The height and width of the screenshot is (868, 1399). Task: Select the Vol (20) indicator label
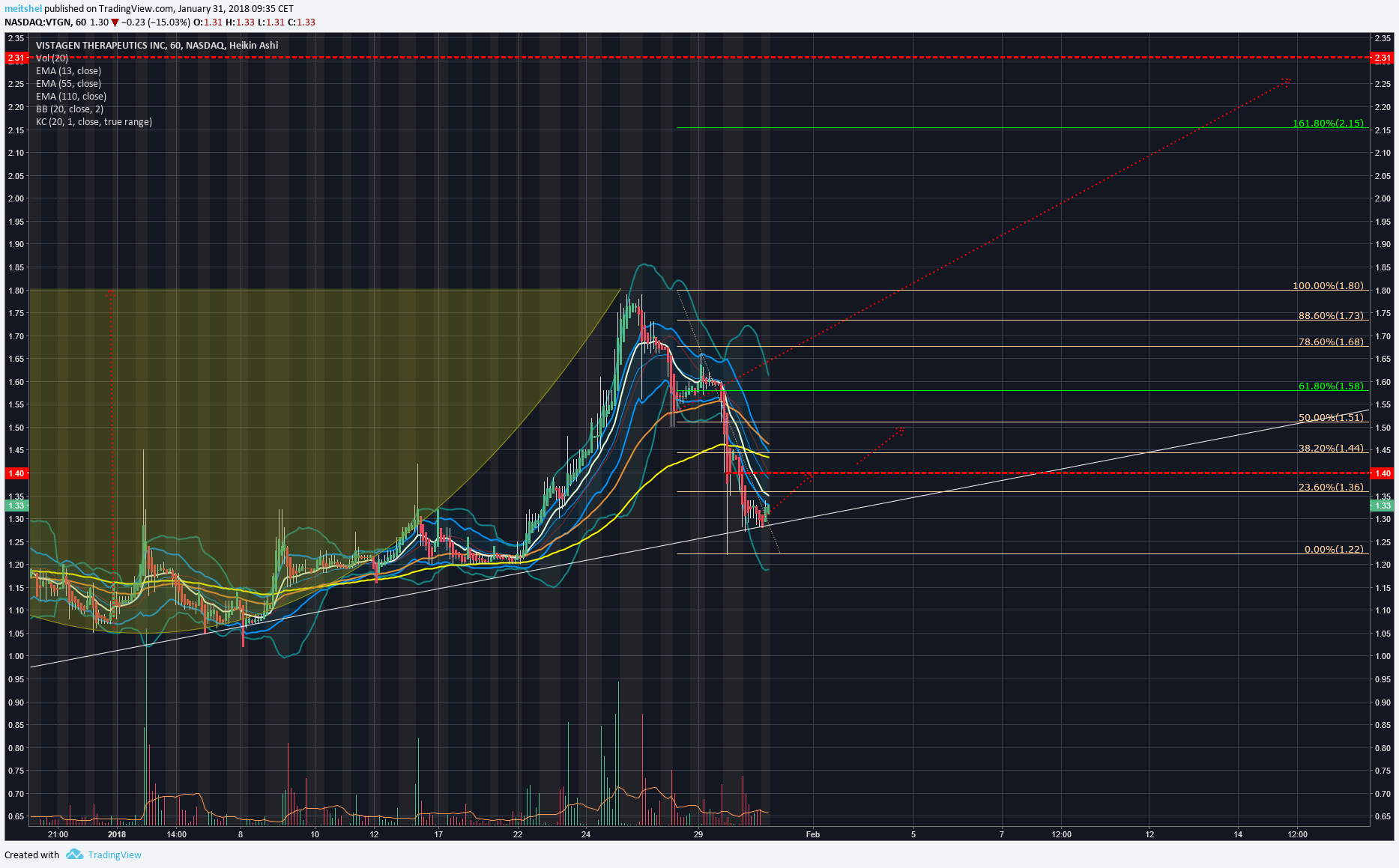52,58
